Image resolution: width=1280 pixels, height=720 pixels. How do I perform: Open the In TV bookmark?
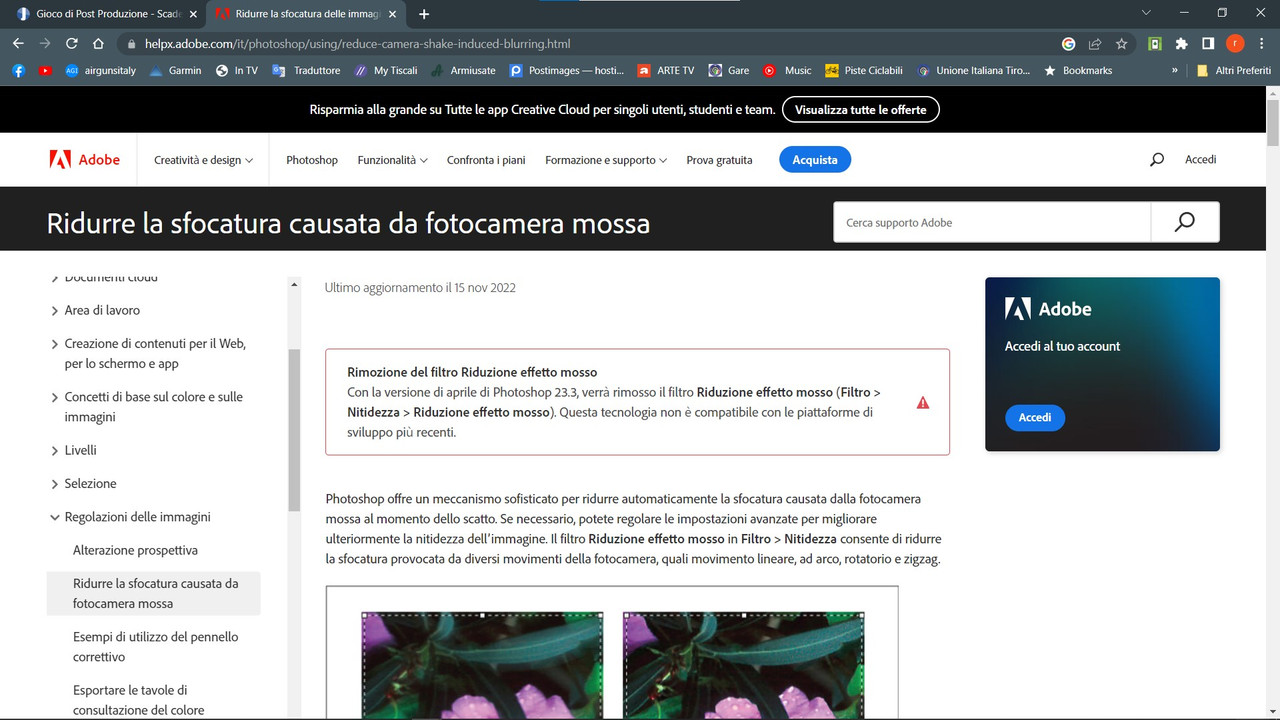point(236,71)
